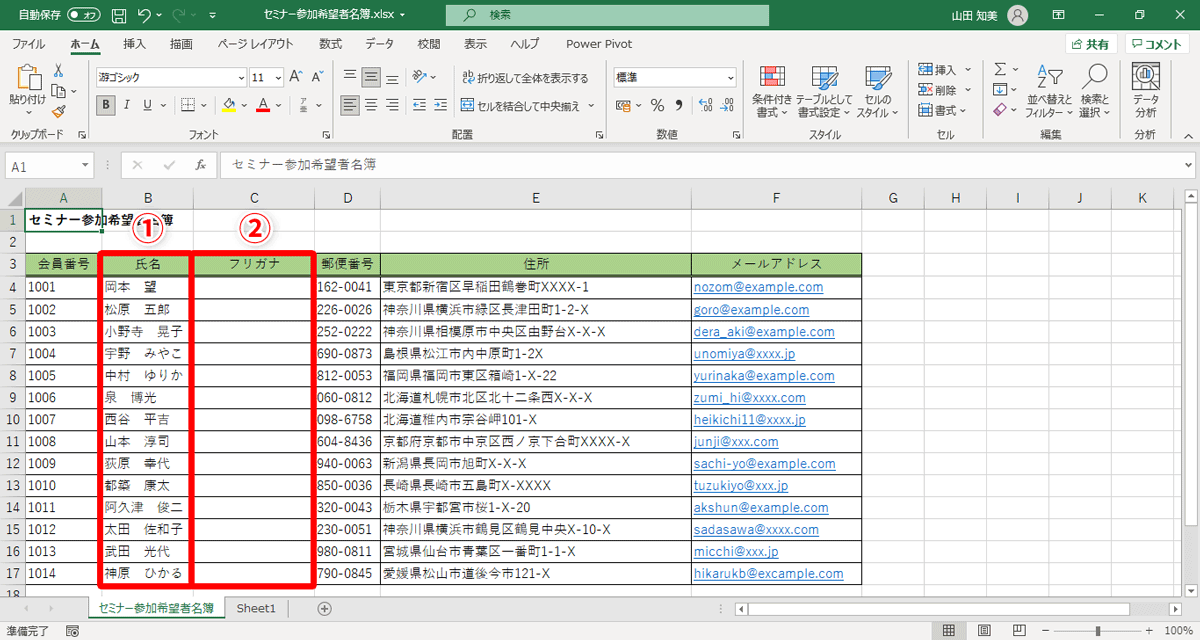Click the Decrease Indent icon

pos(420,105)
